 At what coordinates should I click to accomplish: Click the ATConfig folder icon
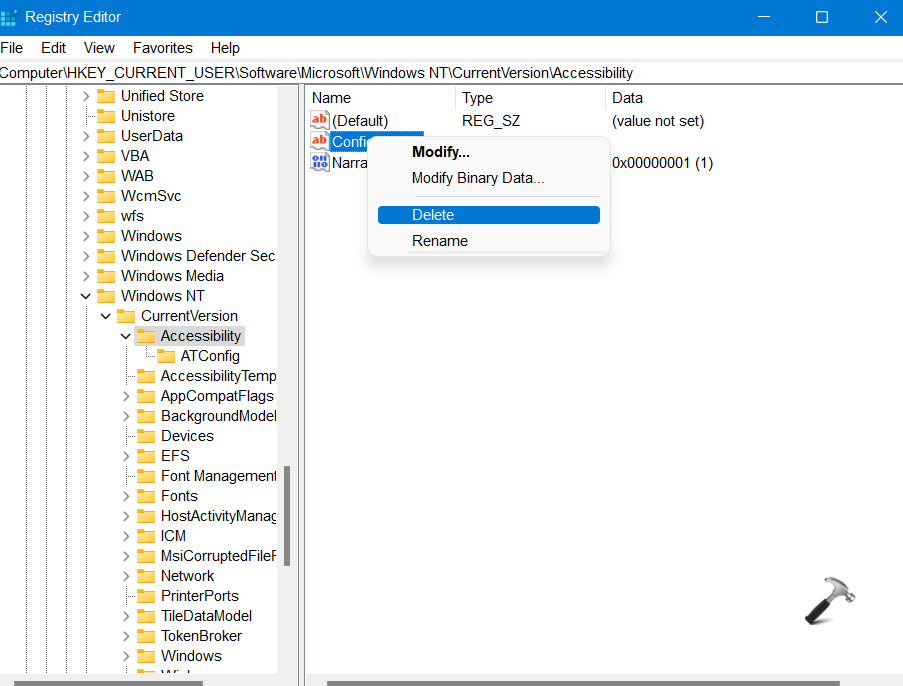[x=166, y=356]
